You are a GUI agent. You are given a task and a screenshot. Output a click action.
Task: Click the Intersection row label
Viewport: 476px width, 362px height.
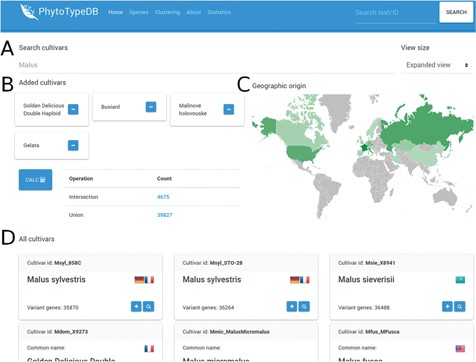coord(84,197)
